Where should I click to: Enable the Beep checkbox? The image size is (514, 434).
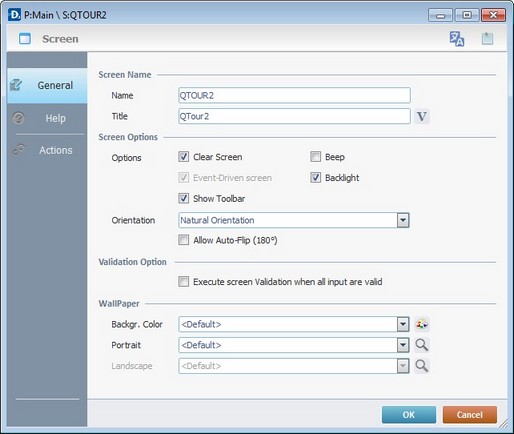click(x=315, y=157)
